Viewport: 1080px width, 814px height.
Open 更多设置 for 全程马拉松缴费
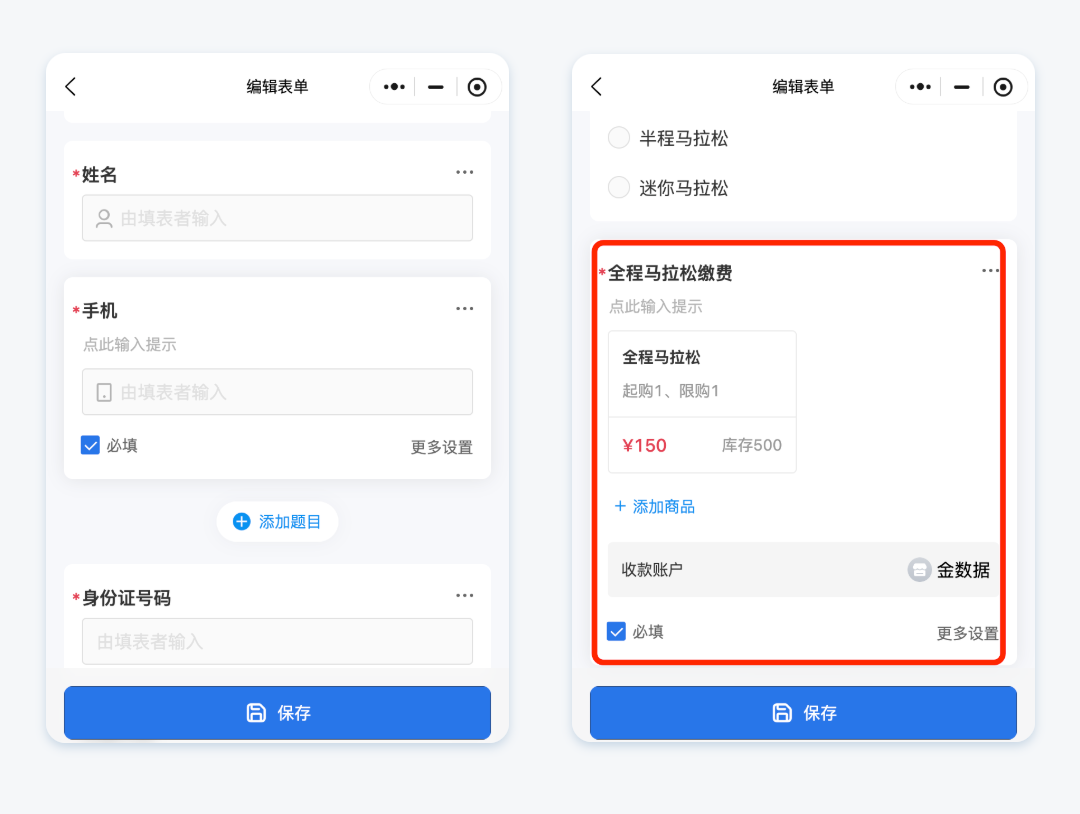click(967, 634)
